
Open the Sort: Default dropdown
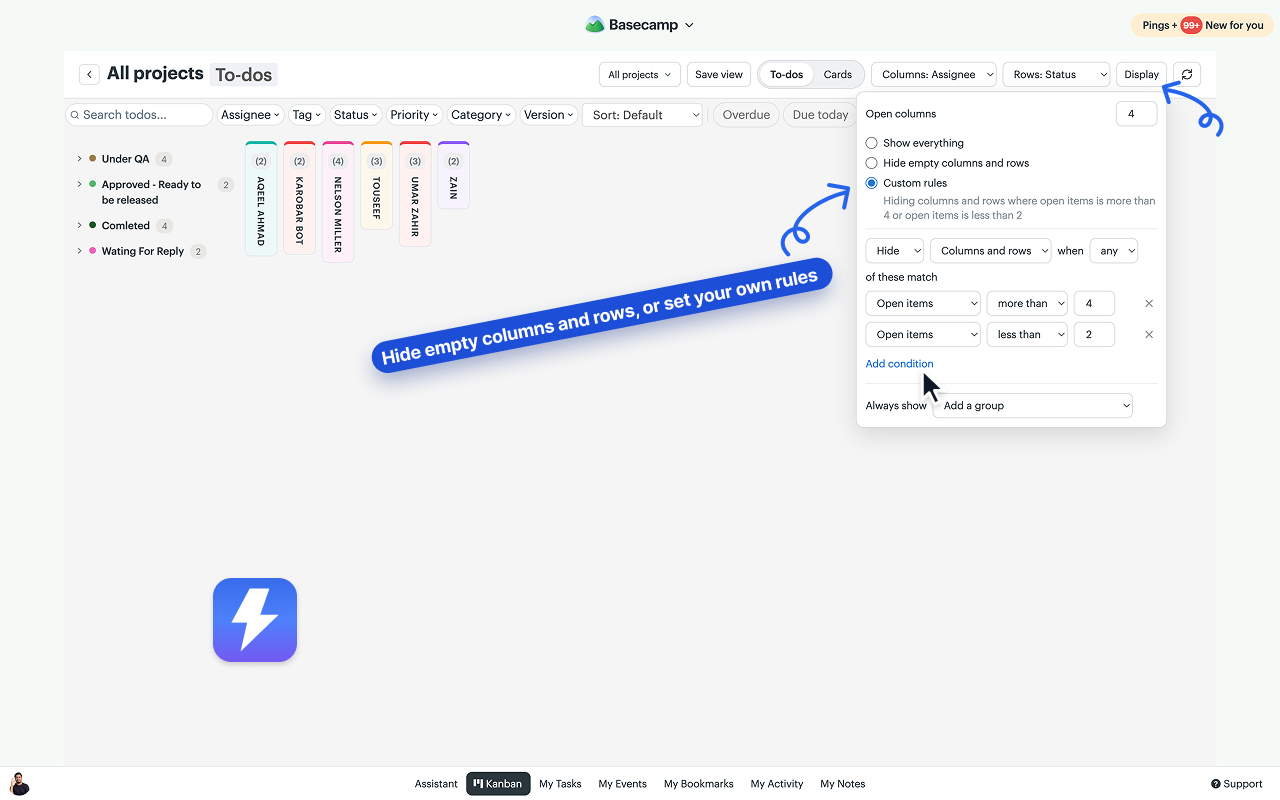pyautogui.click(x=643, y=115)
